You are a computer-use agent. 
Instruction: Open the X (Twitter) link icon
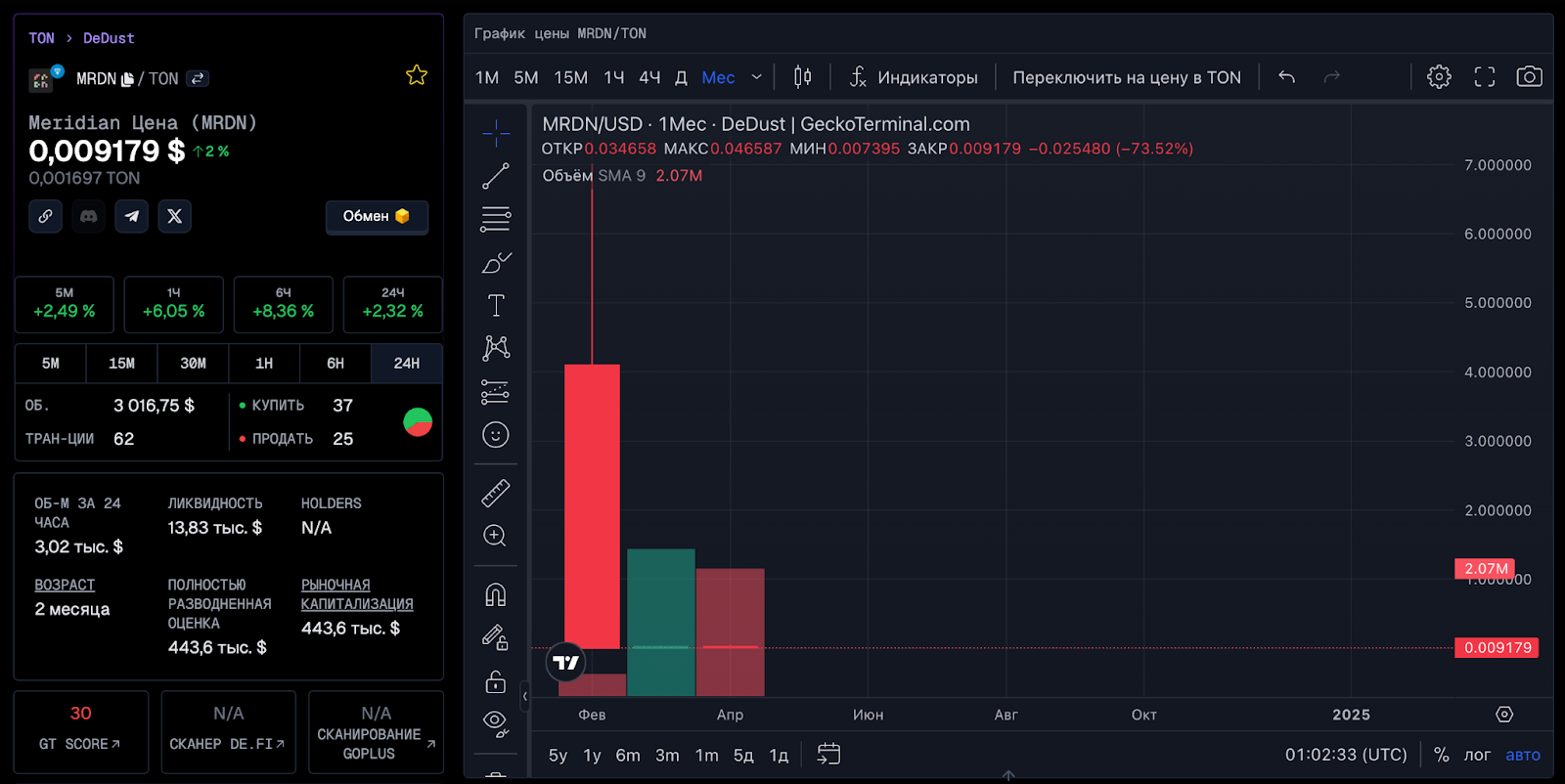pos(175,216)
